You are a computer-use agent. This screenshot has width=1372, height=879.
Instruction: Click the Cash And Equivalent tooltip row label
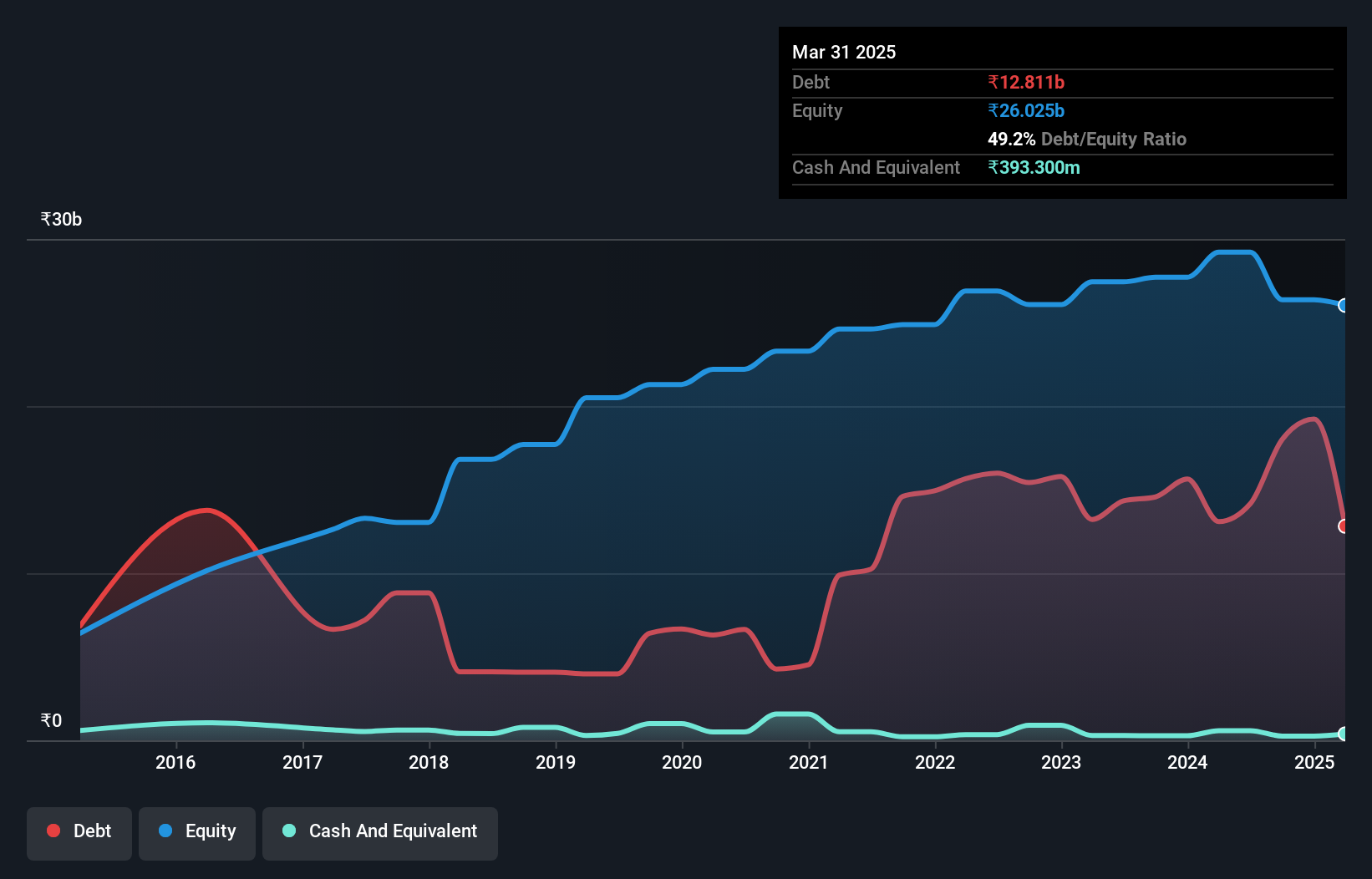coord(876,167)
